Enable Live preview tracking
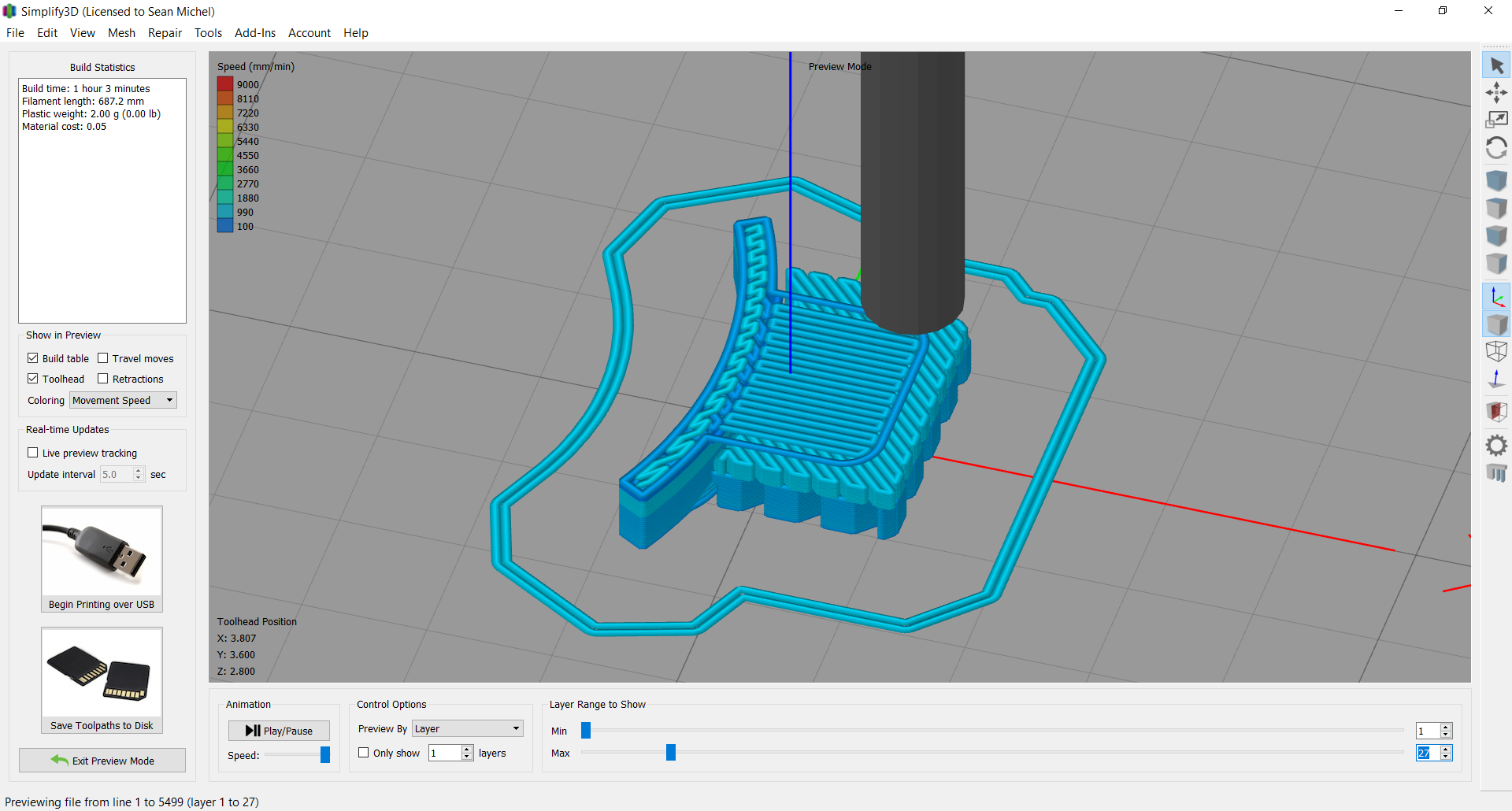The image size is (1512, 811). pyautogui.click(x=33, y=453)
